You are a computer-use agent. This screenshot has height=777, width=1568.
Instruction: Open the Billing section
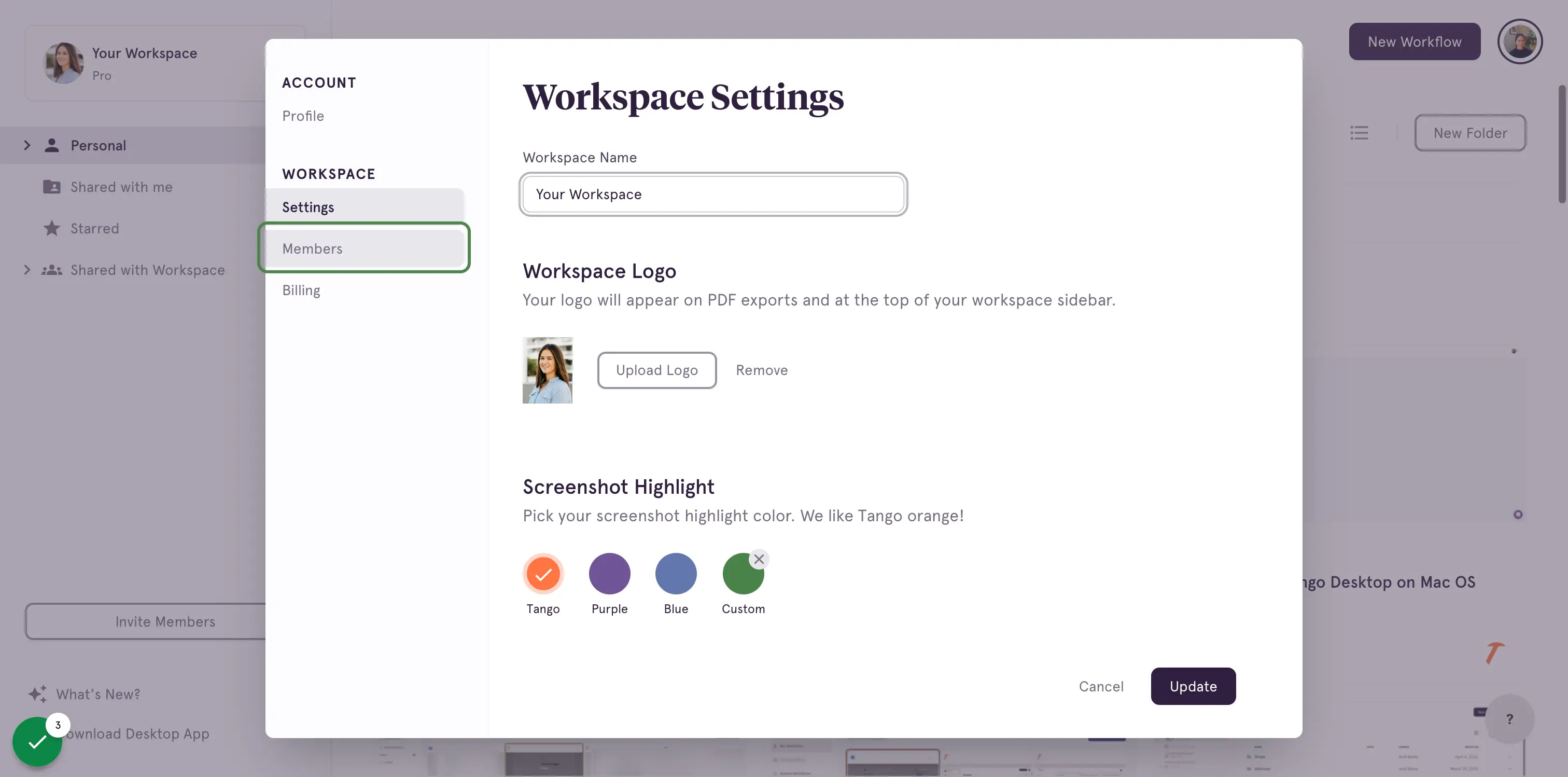pos(301,290)
